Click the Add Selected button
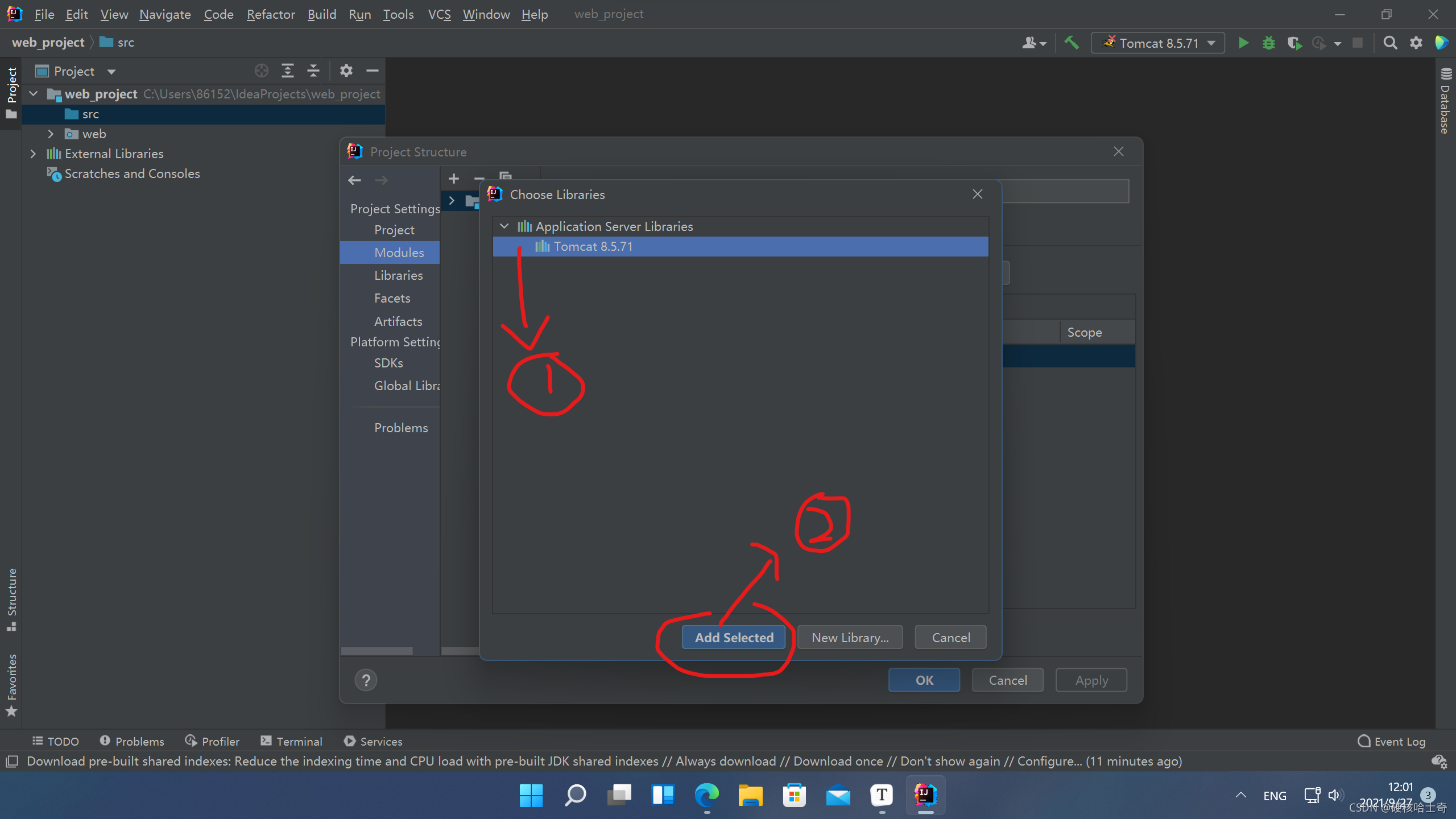The image size is (1456, 819). (733, 637)
